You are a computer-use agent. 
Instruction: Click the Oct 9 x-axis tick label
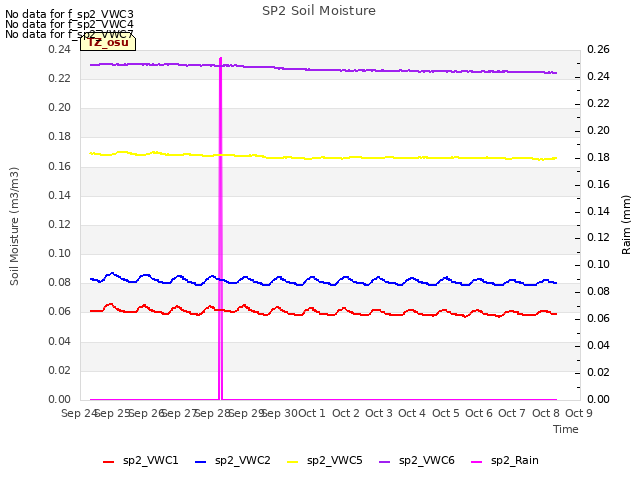[579, 413]
